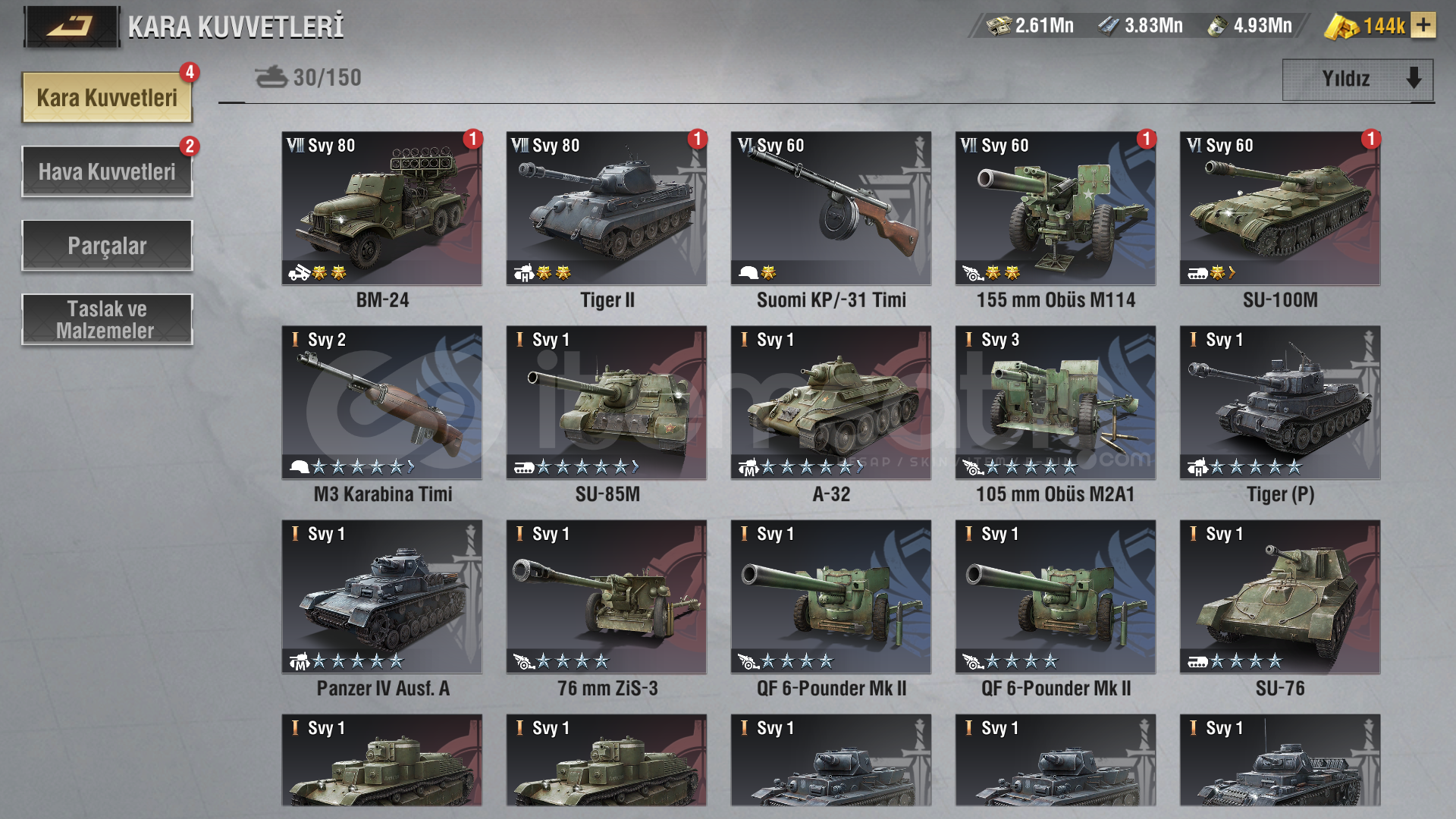Click the 4.93Mn resource icon

1217,27
